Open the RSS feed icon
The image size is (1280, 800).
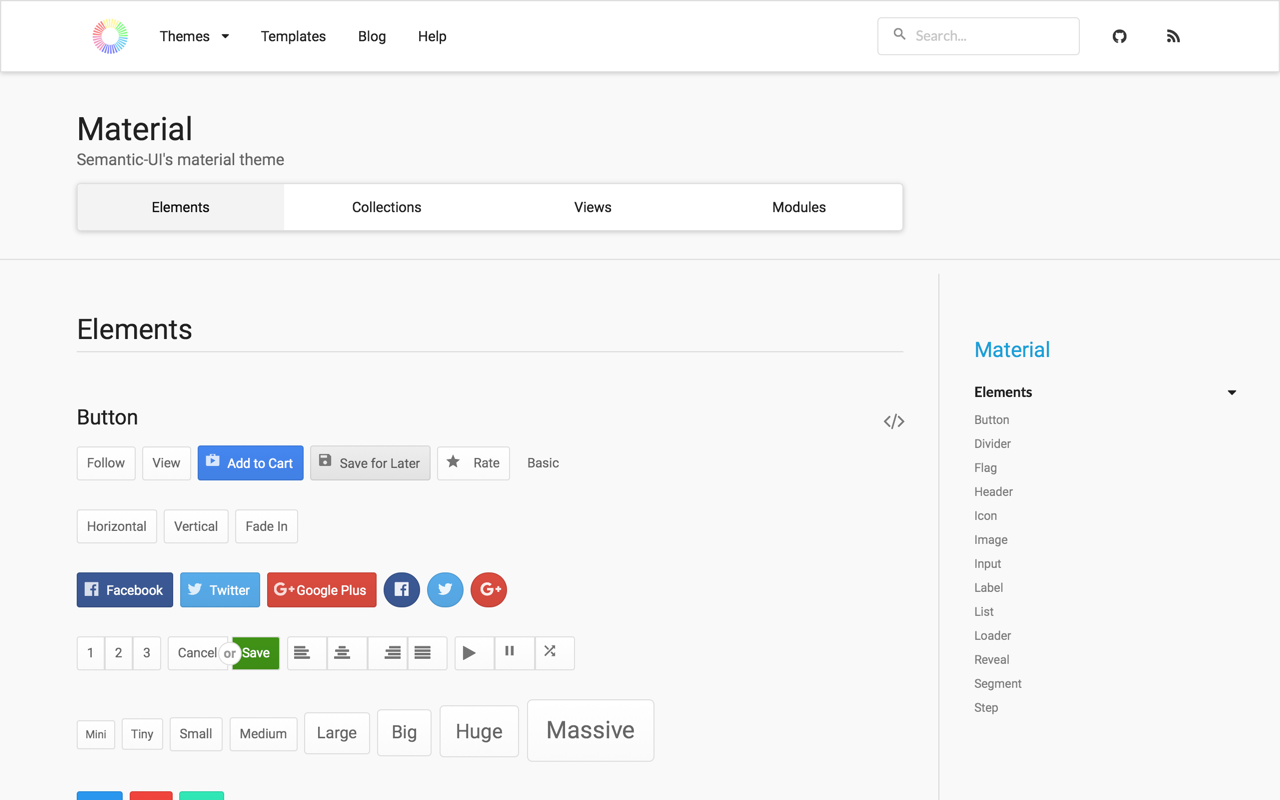point(1173,36)
